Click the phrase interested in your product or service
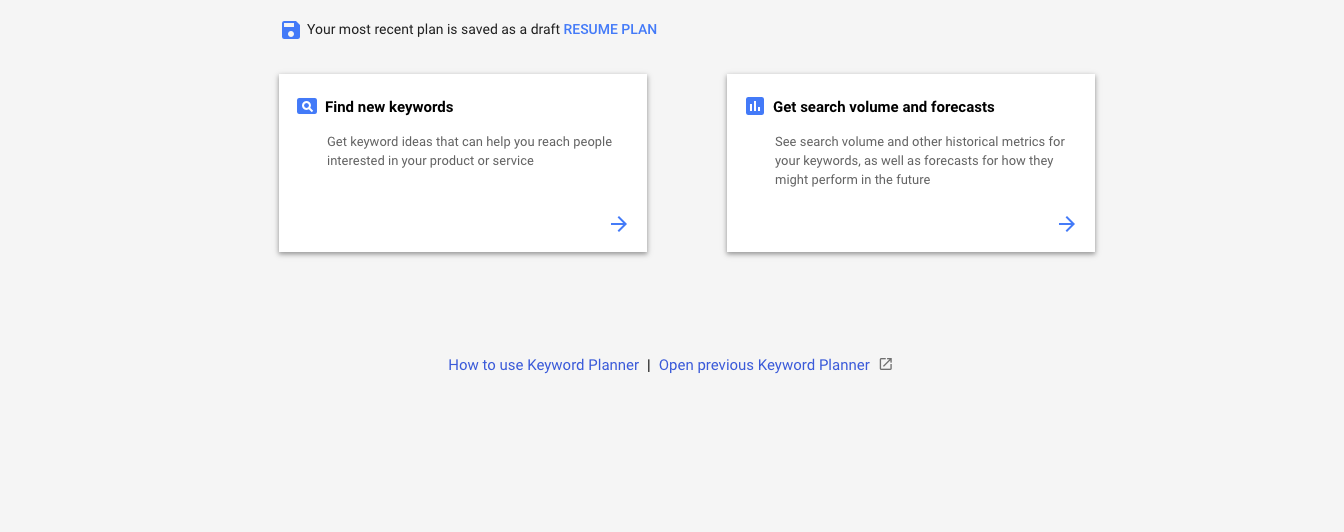1344x532 pixels. click(x=430, y=161)
